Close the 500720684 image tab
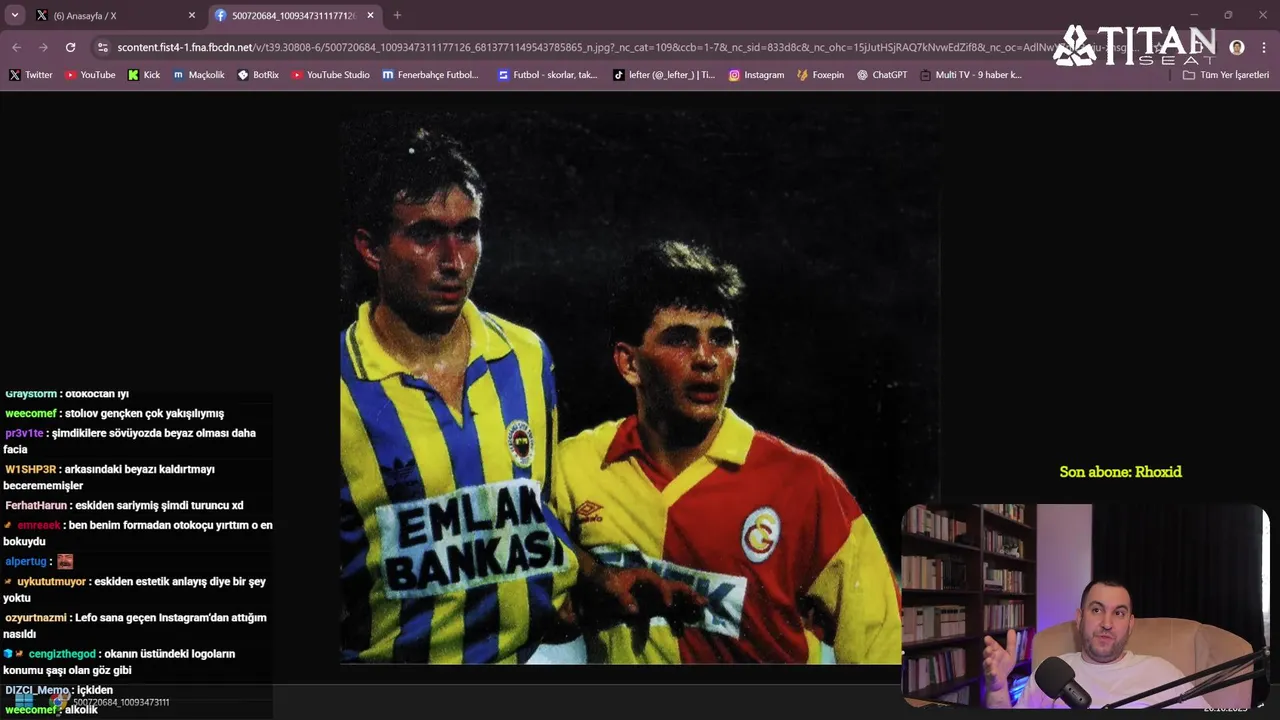The width and height of the screenshot is (1280, 720). click(371, 15)
